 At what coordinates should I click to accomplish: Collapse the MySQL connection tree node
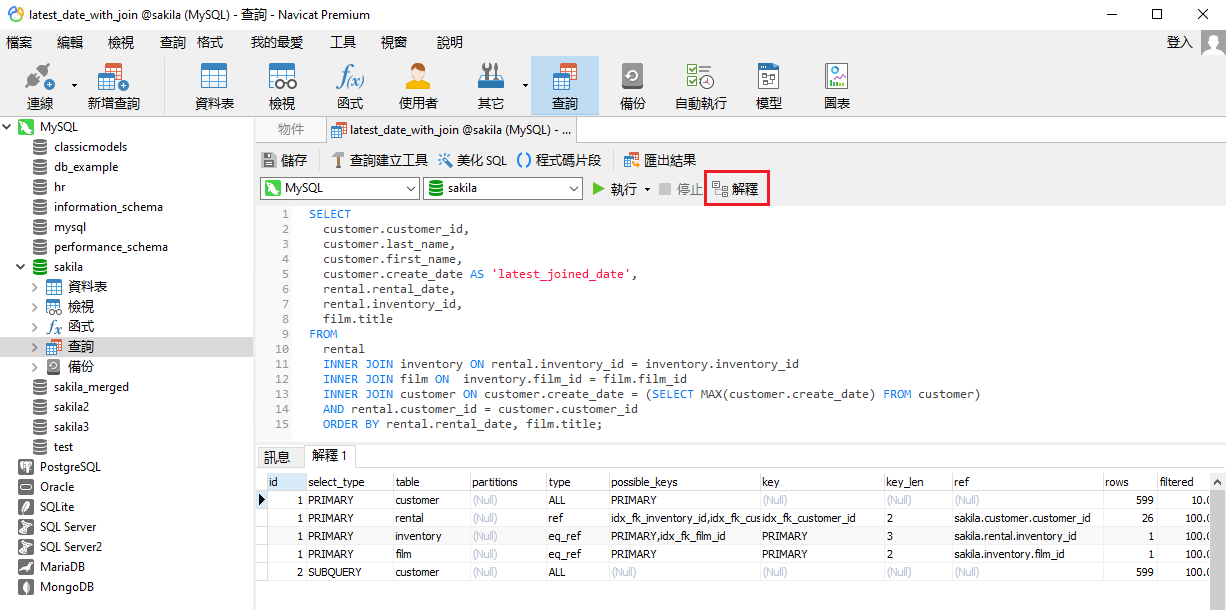click(8, 127)
